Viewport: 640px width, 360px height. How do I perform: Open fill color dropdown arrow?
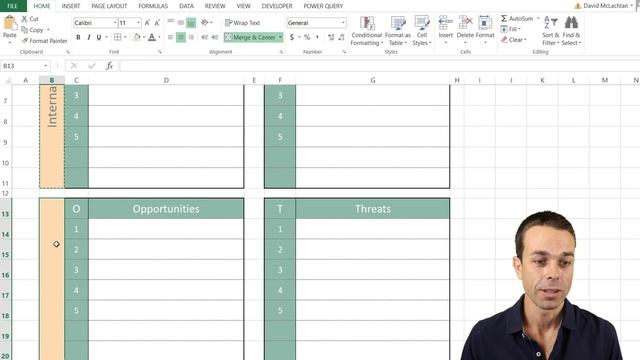[x=144, y=37]
